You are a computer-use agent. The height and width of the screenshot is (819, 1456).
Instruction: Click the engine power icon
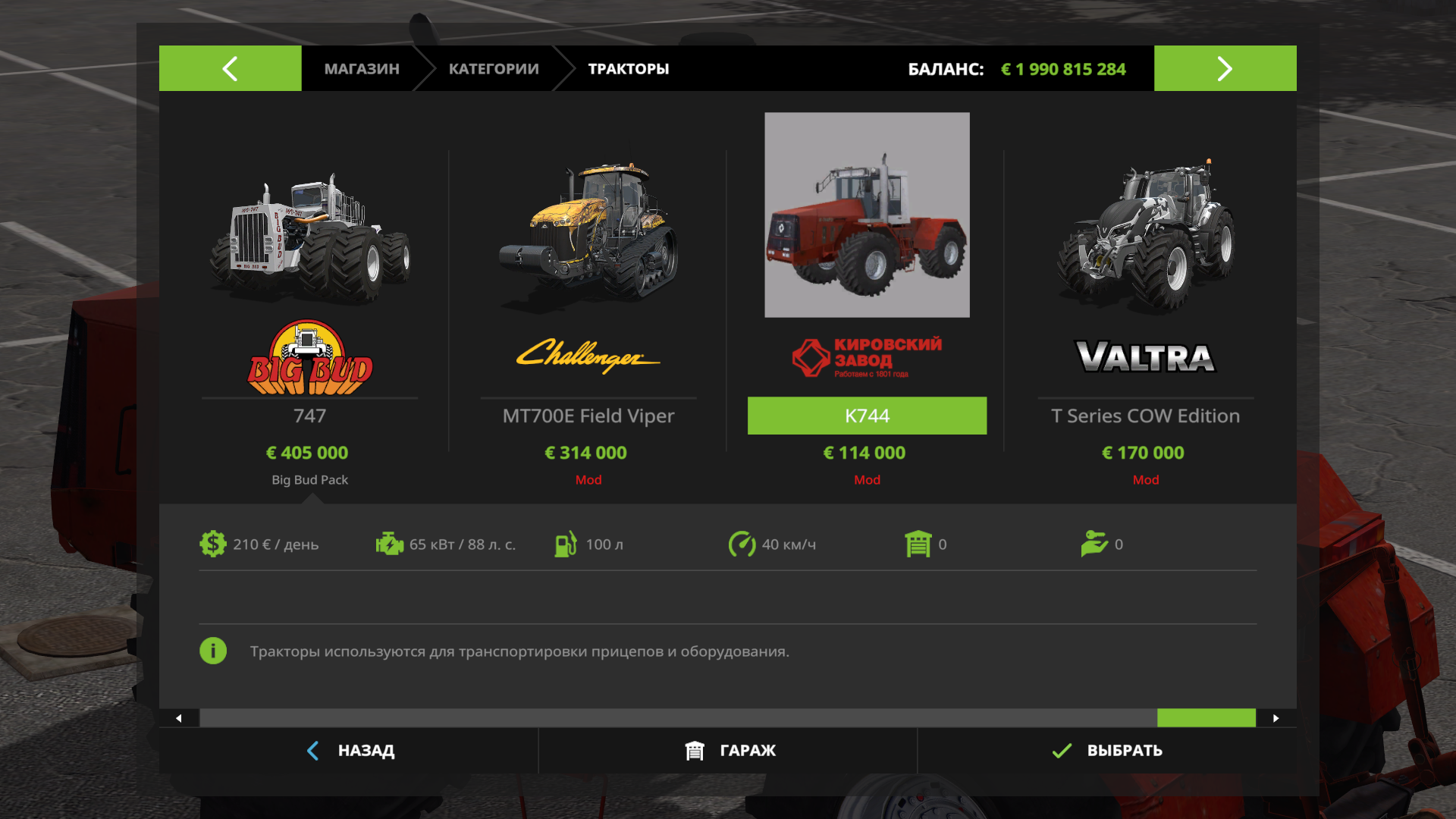(390, 544)
